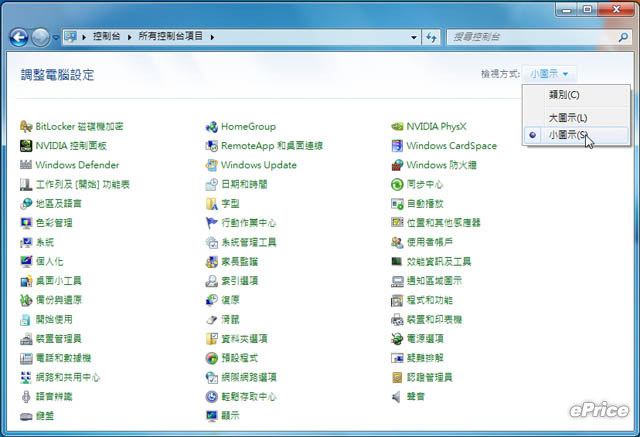Open the Windows CardSpace link
The height and width of the screenshot is (437, 640).
[451, 146]
